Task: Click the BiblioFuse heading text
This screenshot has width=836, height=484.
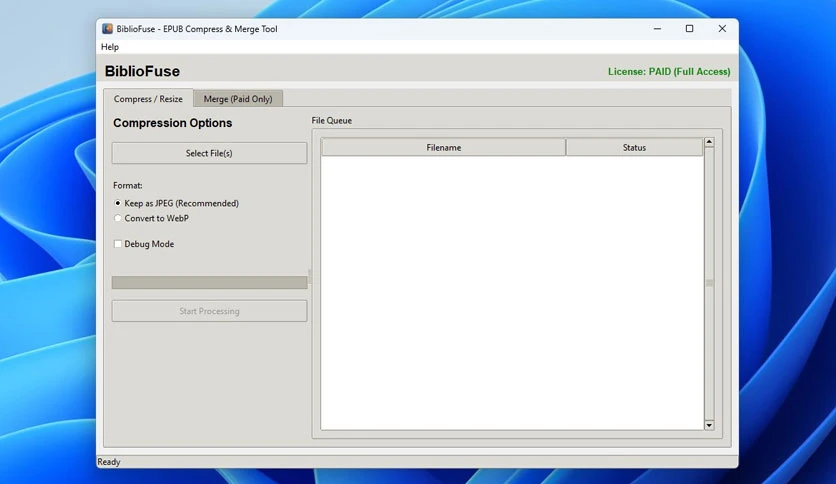Action: (142, 71)
